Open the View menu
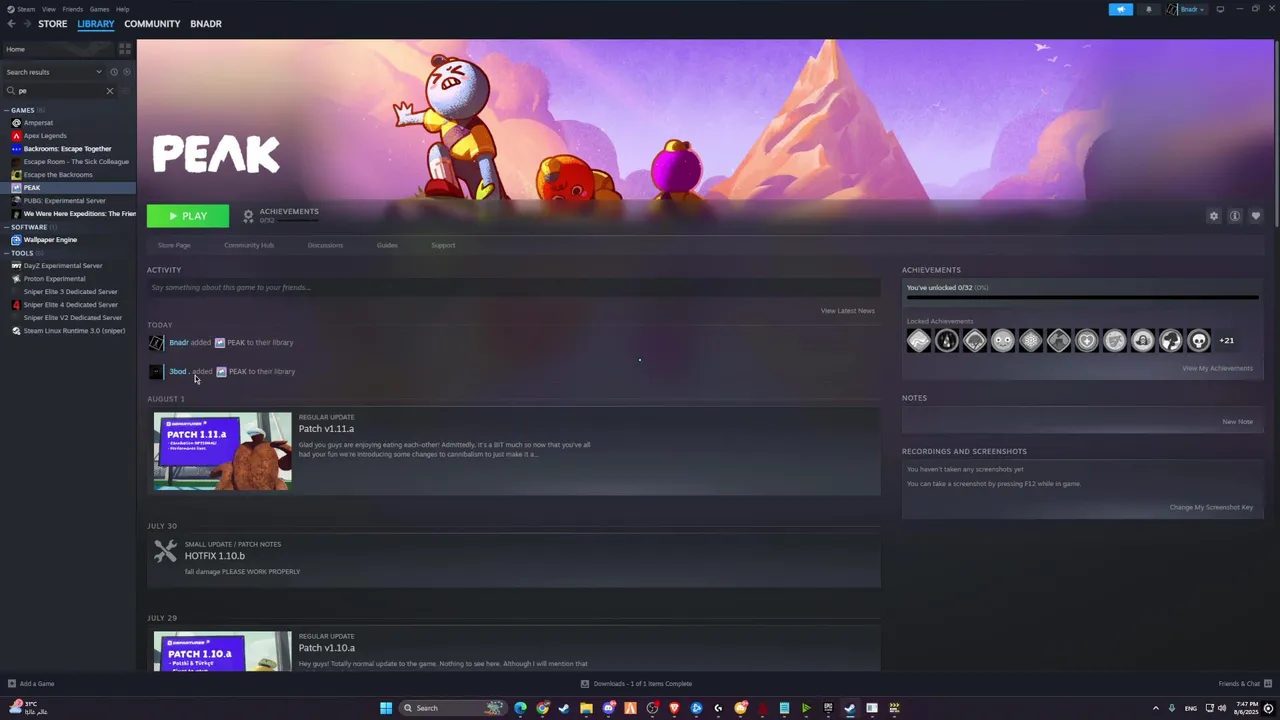Image resolution: width=1280 pixels, height=720 pixels. tap(49, 9)
